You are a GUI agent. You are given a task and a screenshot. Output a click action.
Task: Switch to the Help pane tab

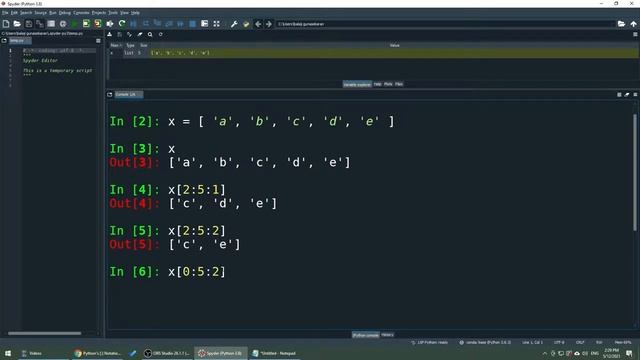(378, 84)
